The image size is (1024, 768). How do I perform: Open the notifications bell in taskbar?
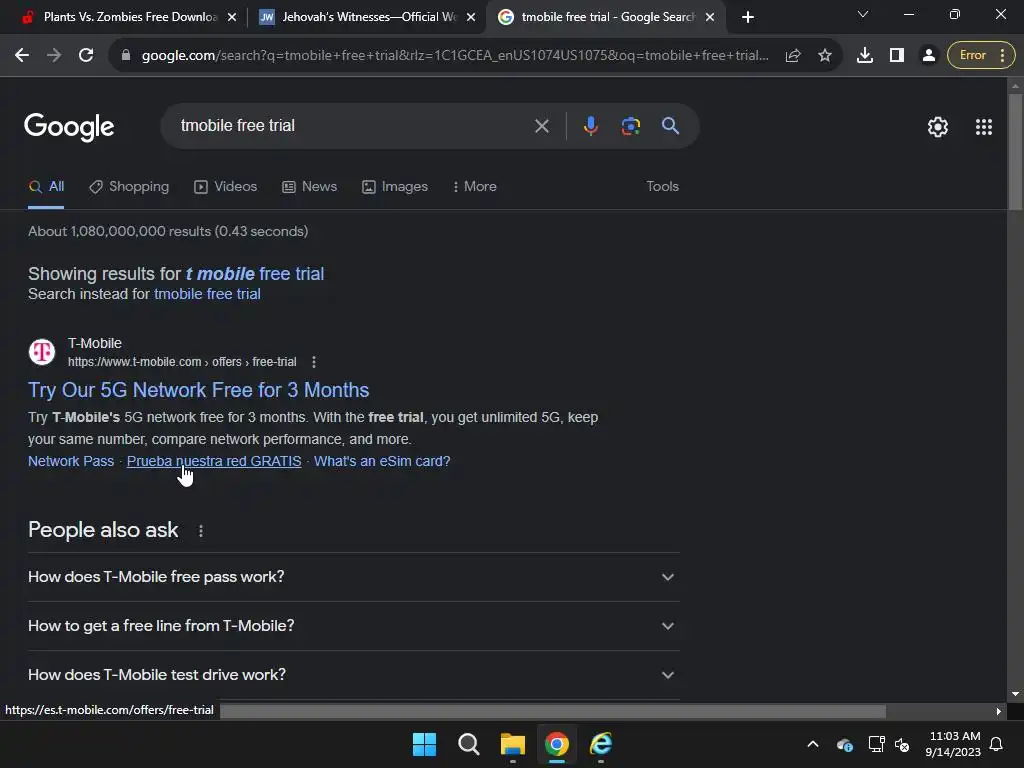click(997, 744)
